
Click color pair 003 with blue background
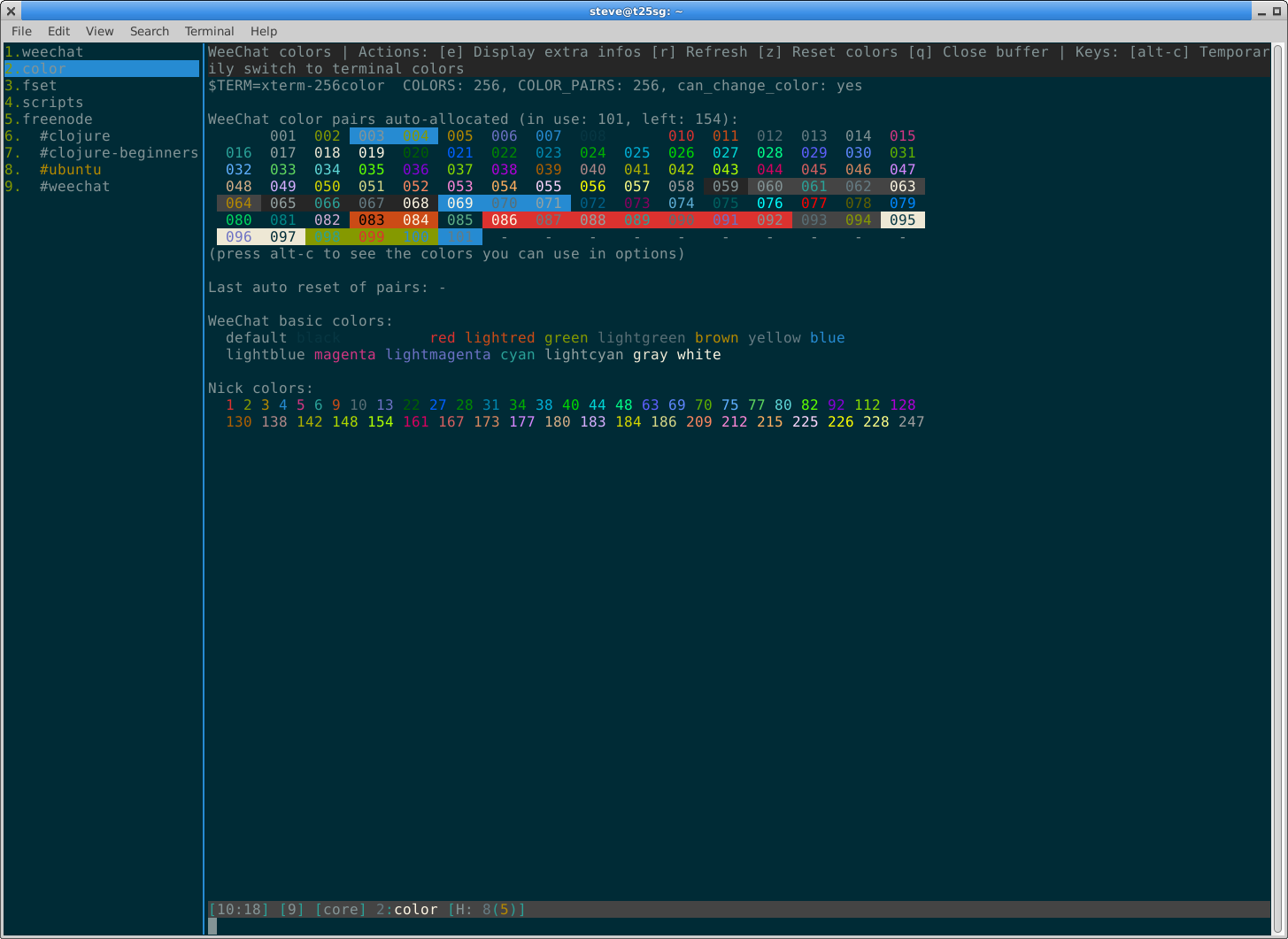click(x=372, y=136)
